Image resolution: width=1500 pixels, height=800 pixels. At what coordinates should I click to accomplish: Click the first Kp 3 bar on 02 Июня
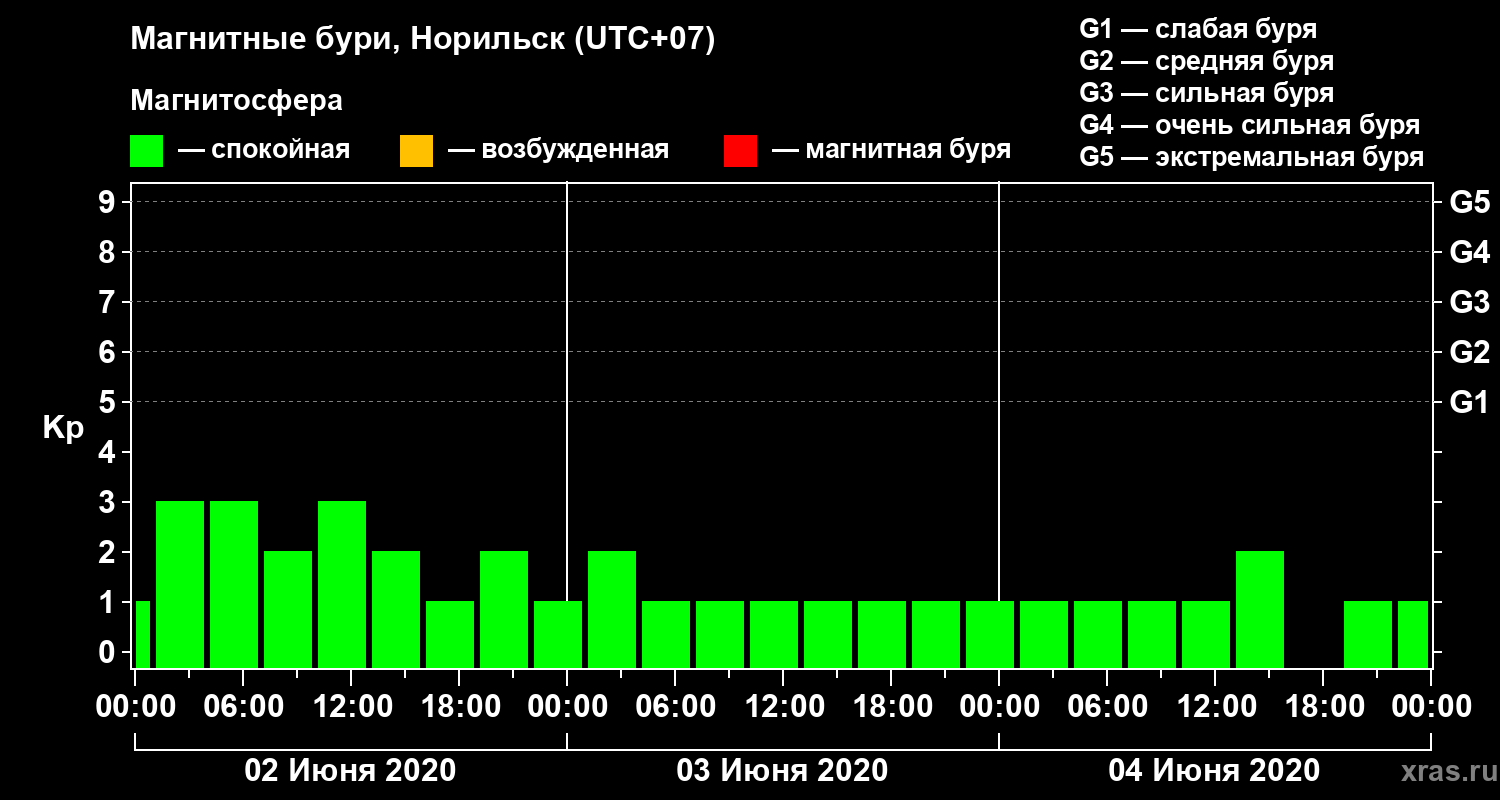pyautogui.click(x=180, y=584)
